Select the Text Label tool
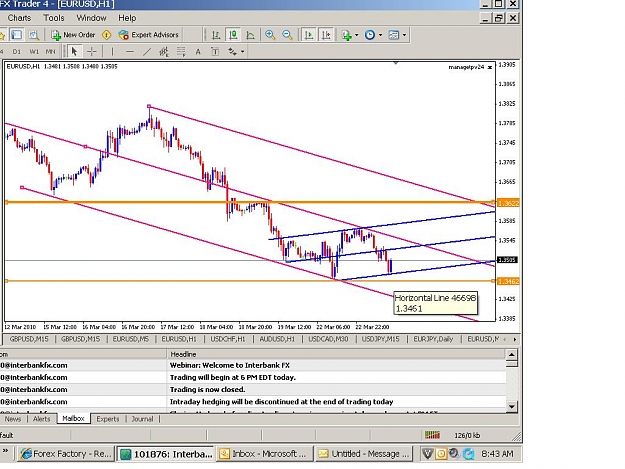The image size is (625, 469). (215, 51)
